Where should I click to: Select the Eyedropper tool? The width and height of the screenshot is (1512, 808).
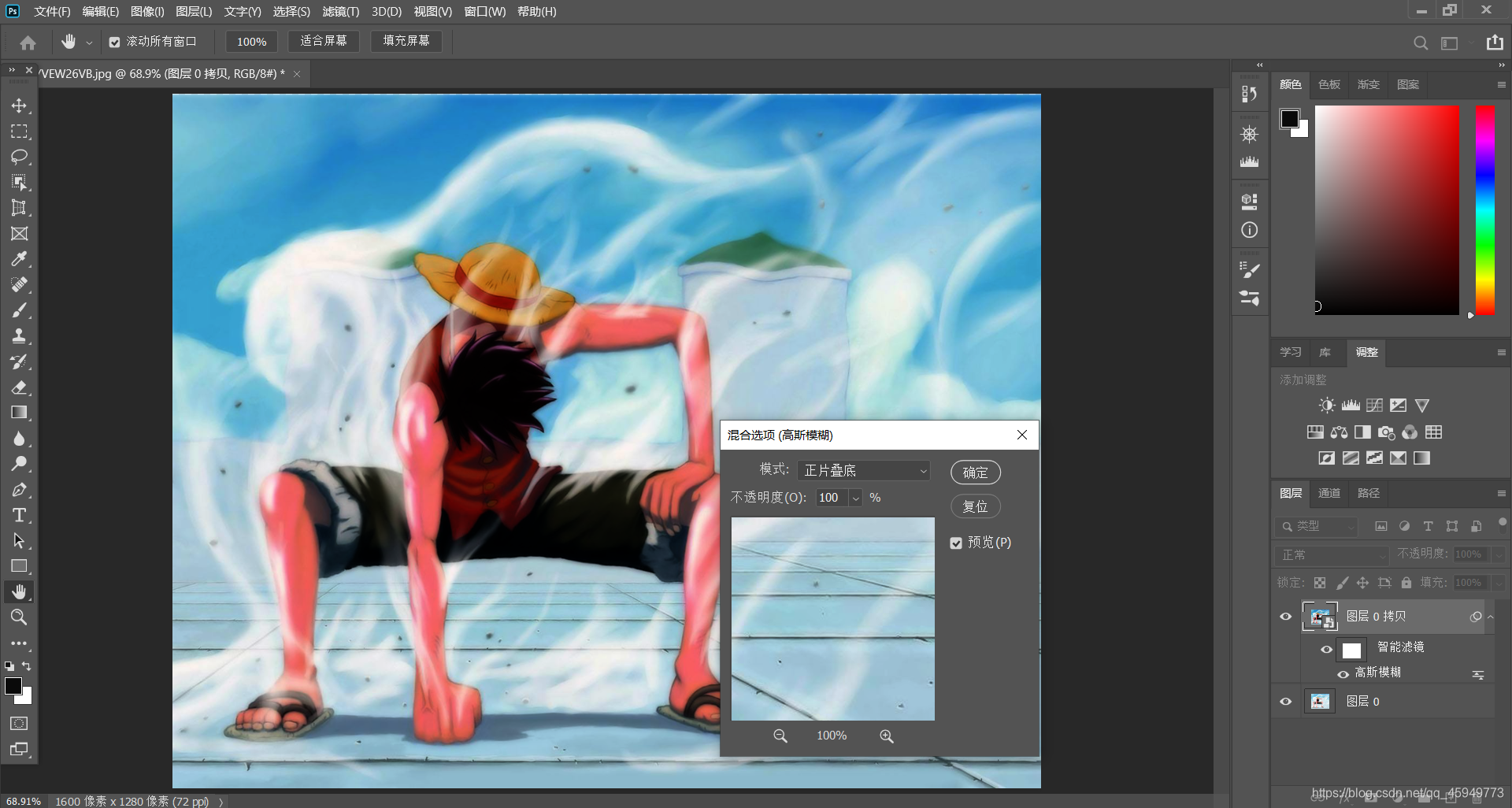coord(19,259)
